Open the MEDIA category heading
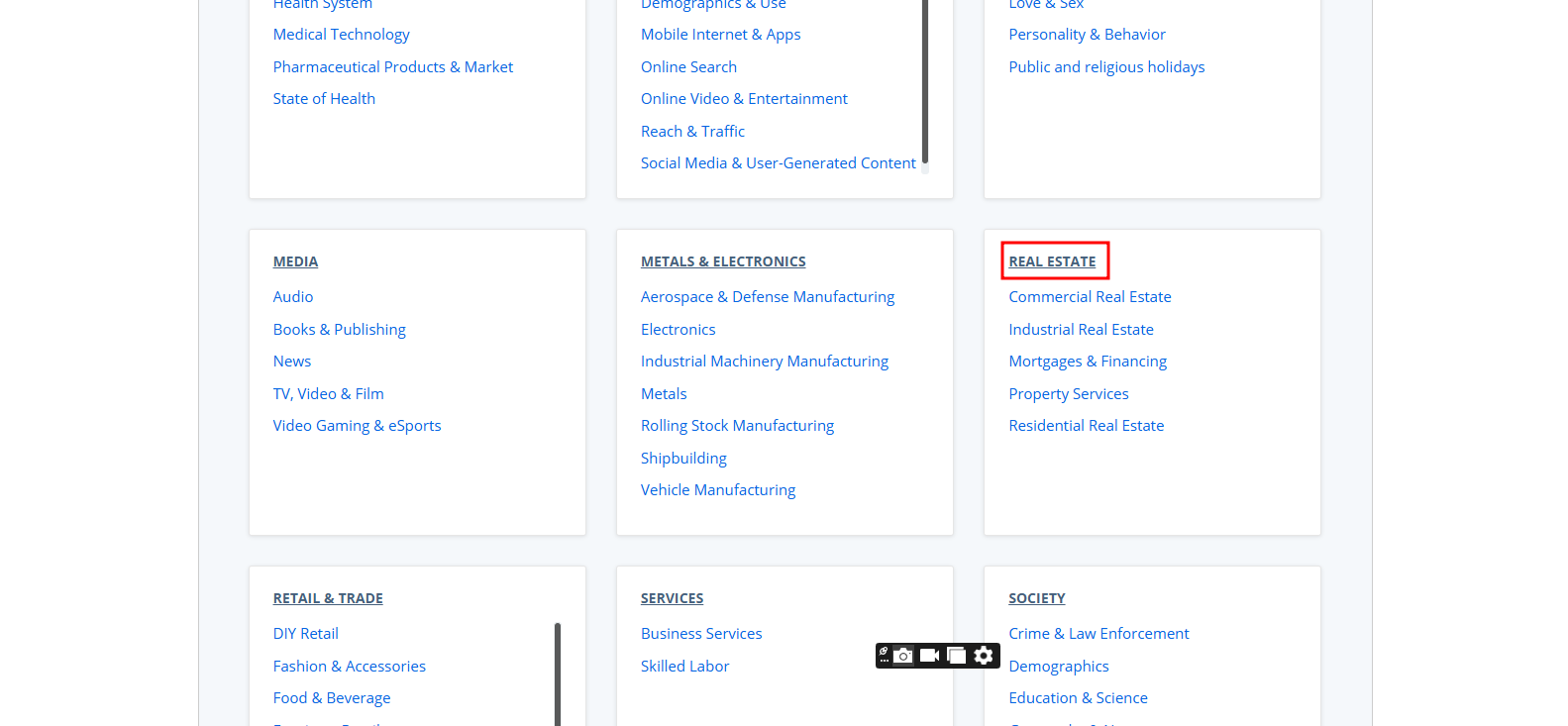This screenshot has height=726, width=1568. (x=295, y=261)
